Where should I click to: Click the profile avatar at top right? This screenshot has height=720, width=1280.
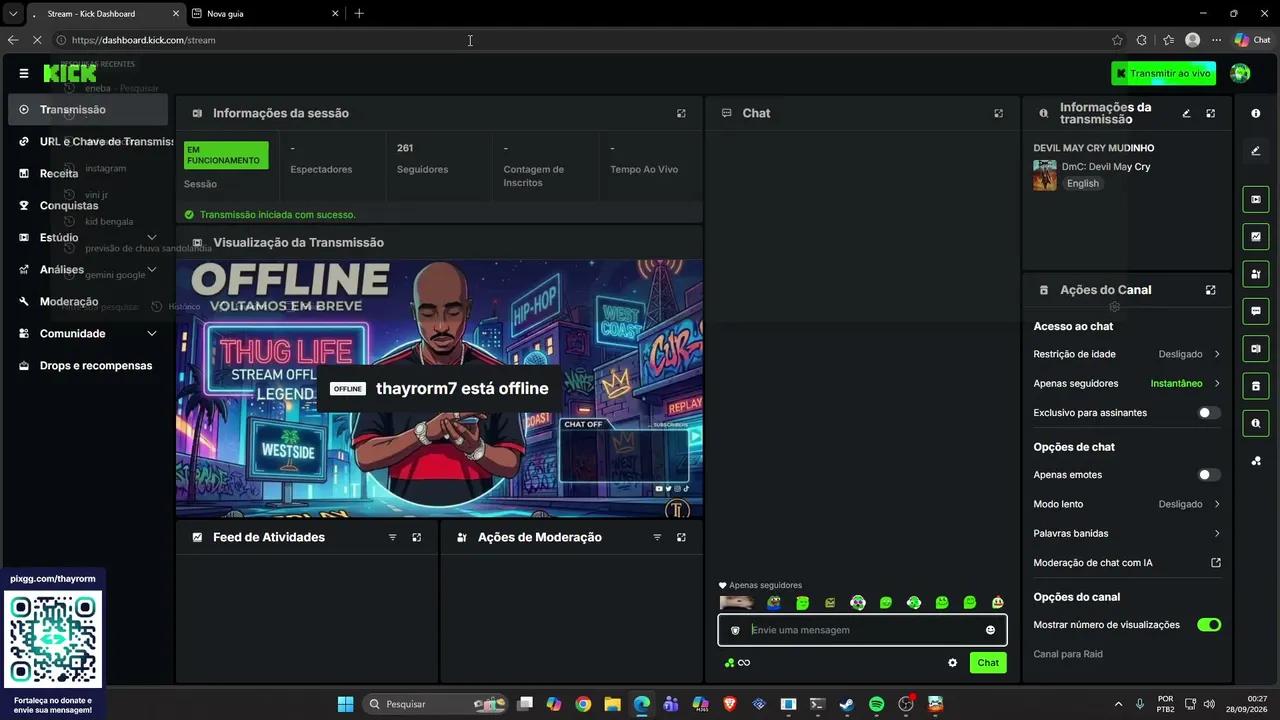1240,73
